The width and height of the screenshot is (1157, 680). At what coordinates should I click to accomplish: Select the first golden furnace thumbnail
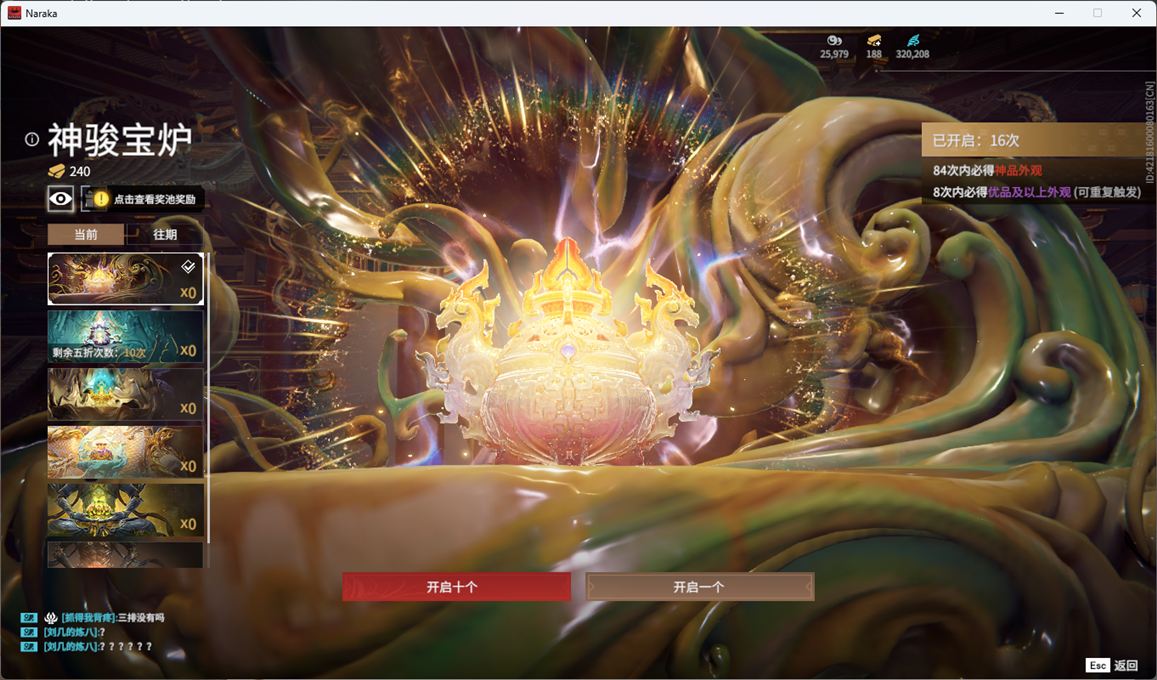tap(125, 279)
